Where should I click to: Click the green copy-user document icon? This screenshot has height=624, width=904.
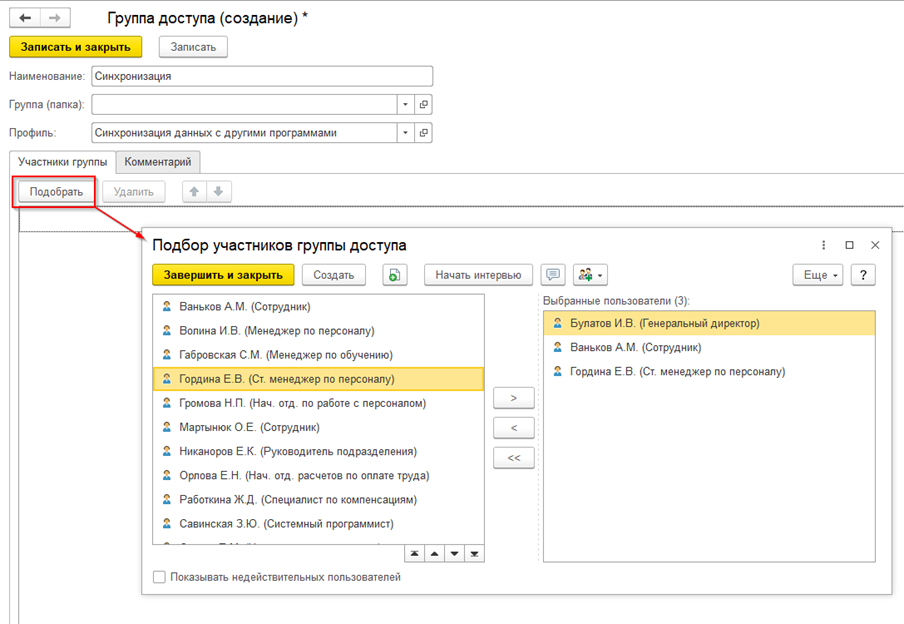pyautogui.click(x=395, y=275)
